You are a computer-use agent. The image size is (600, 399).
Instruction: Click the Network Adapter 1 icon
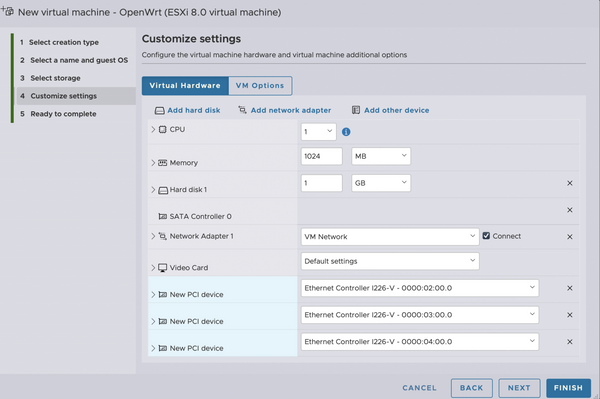pyautogui.click(x=163, y=236)
